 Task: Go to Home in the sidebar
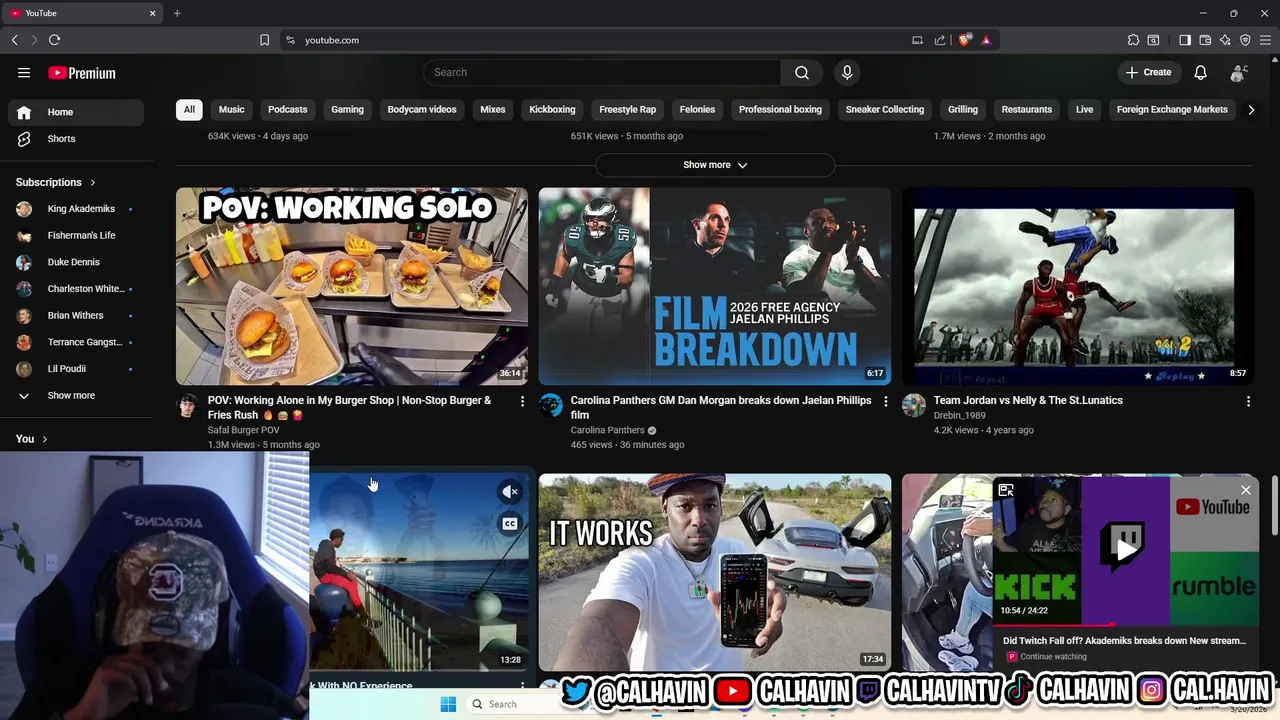[x=76, y=112]
